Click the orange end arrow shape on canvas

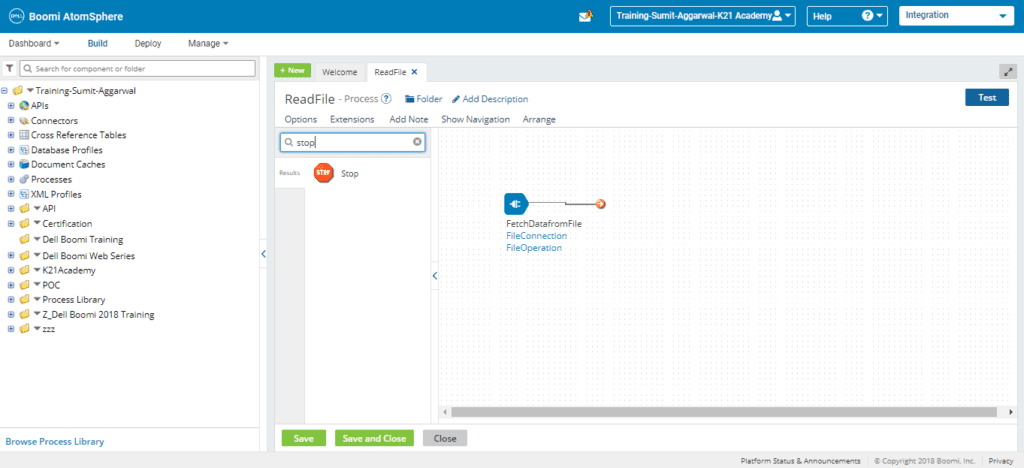tap(600, 204)
